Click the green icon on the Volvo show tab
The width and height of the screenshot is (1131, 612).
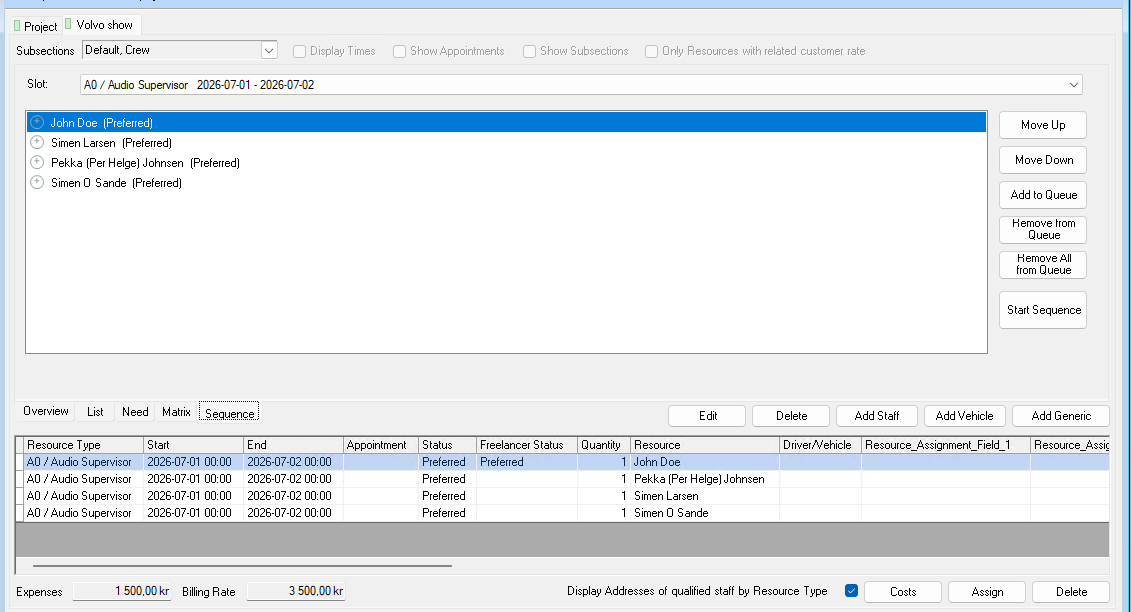(x=69, y=25)
